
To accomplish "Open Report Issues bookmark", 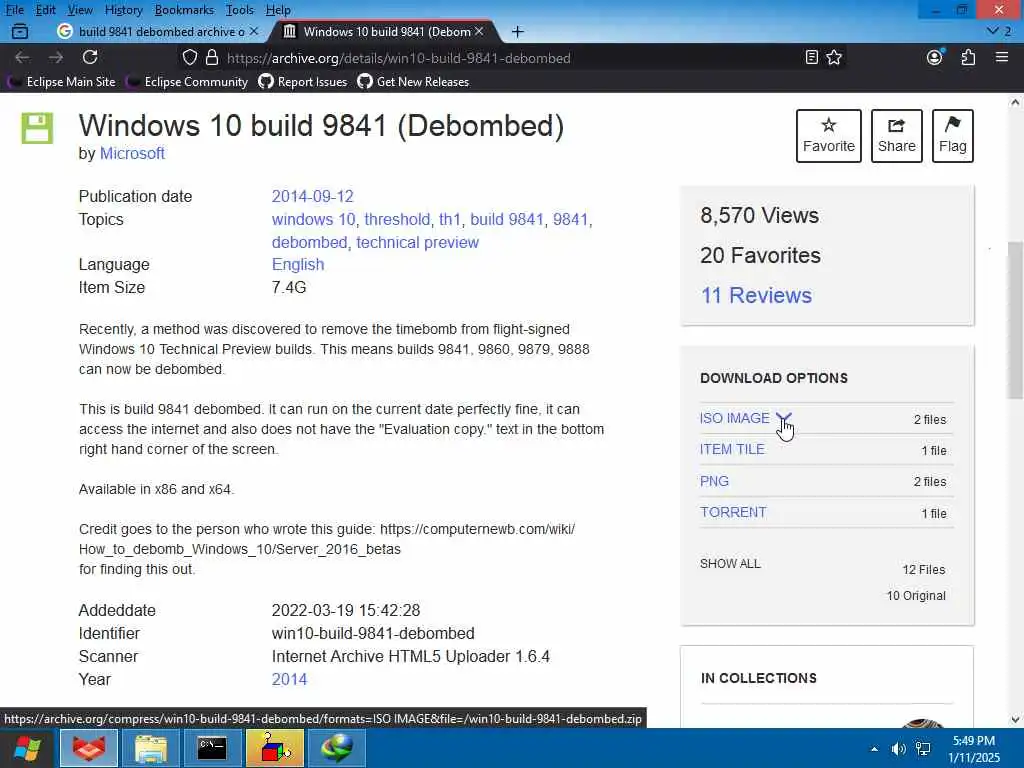I will point(302,82).
